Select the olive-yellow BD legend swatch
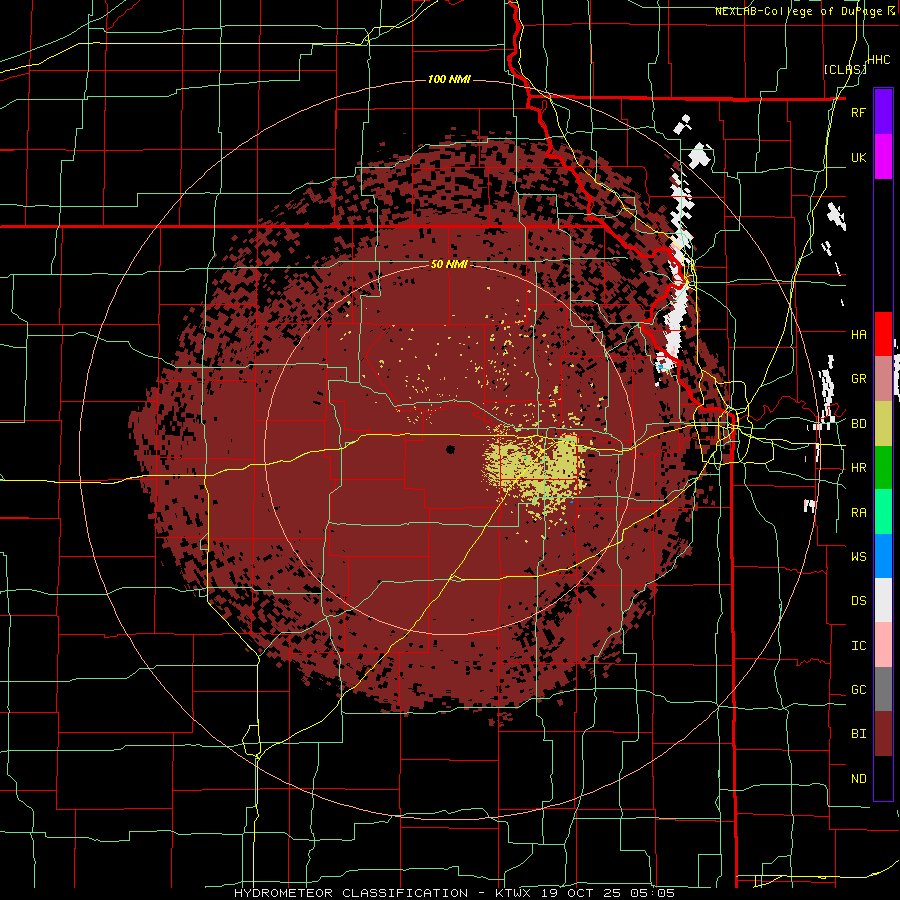The width and height of the screenshot is (900, 900). point(883,424)
